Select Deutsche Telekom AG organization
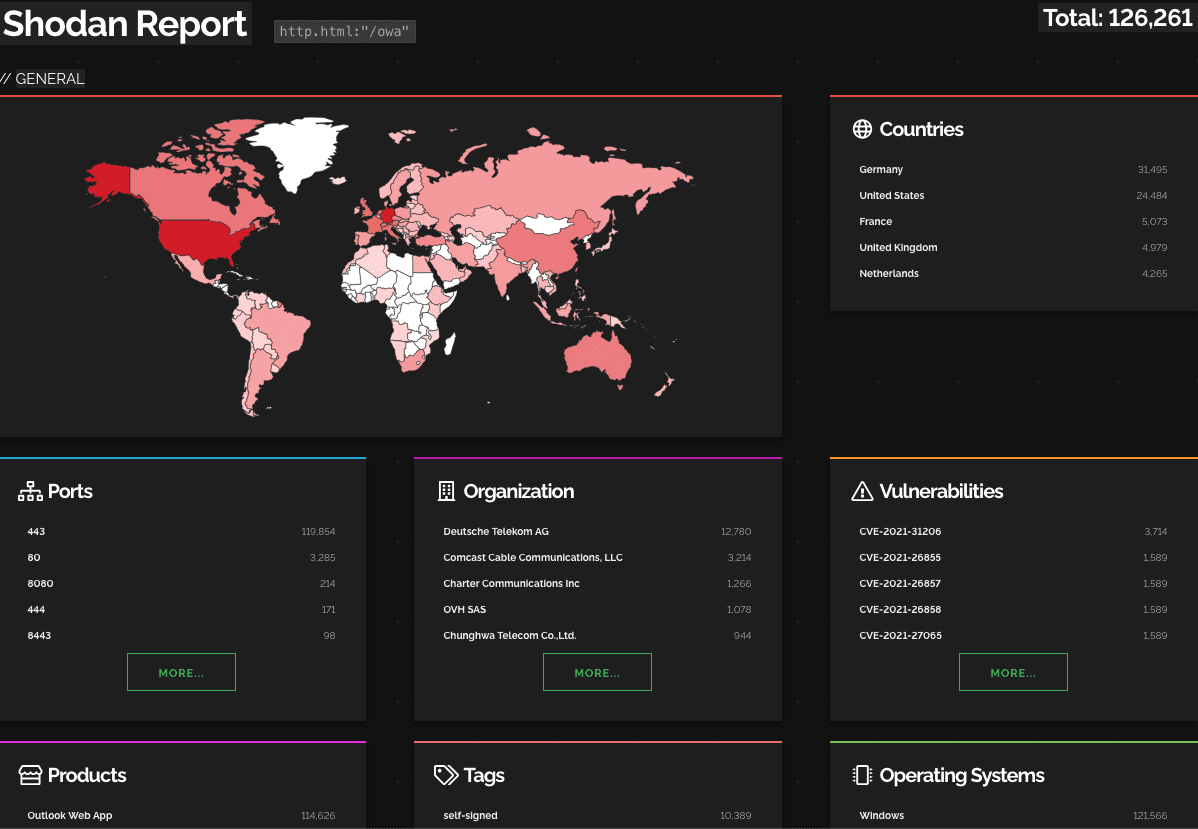The width and height of the screenshot is (1198, 829). [597, 532]
